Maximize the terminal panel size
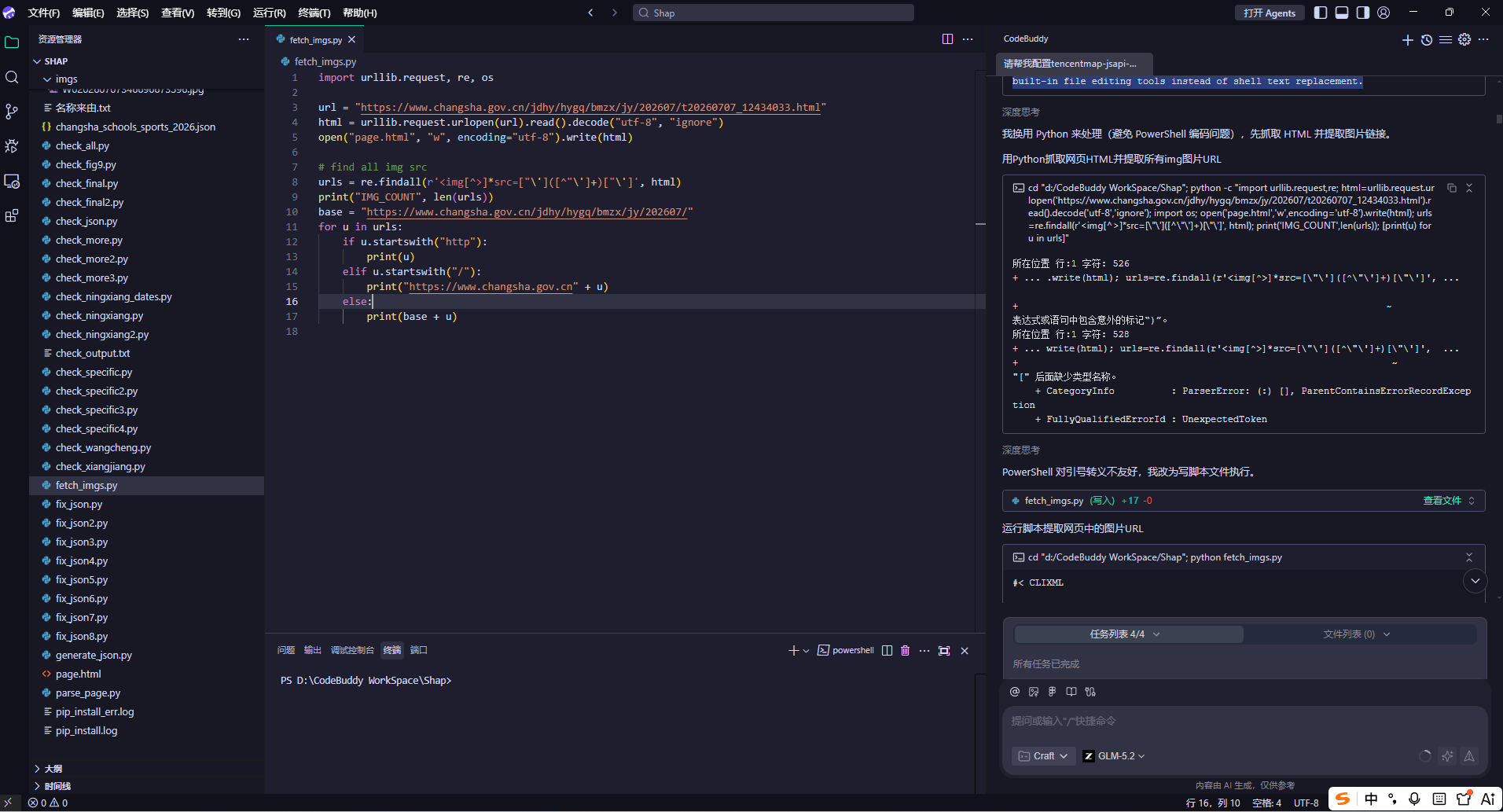1503x812 pixels. click(944, 650)
